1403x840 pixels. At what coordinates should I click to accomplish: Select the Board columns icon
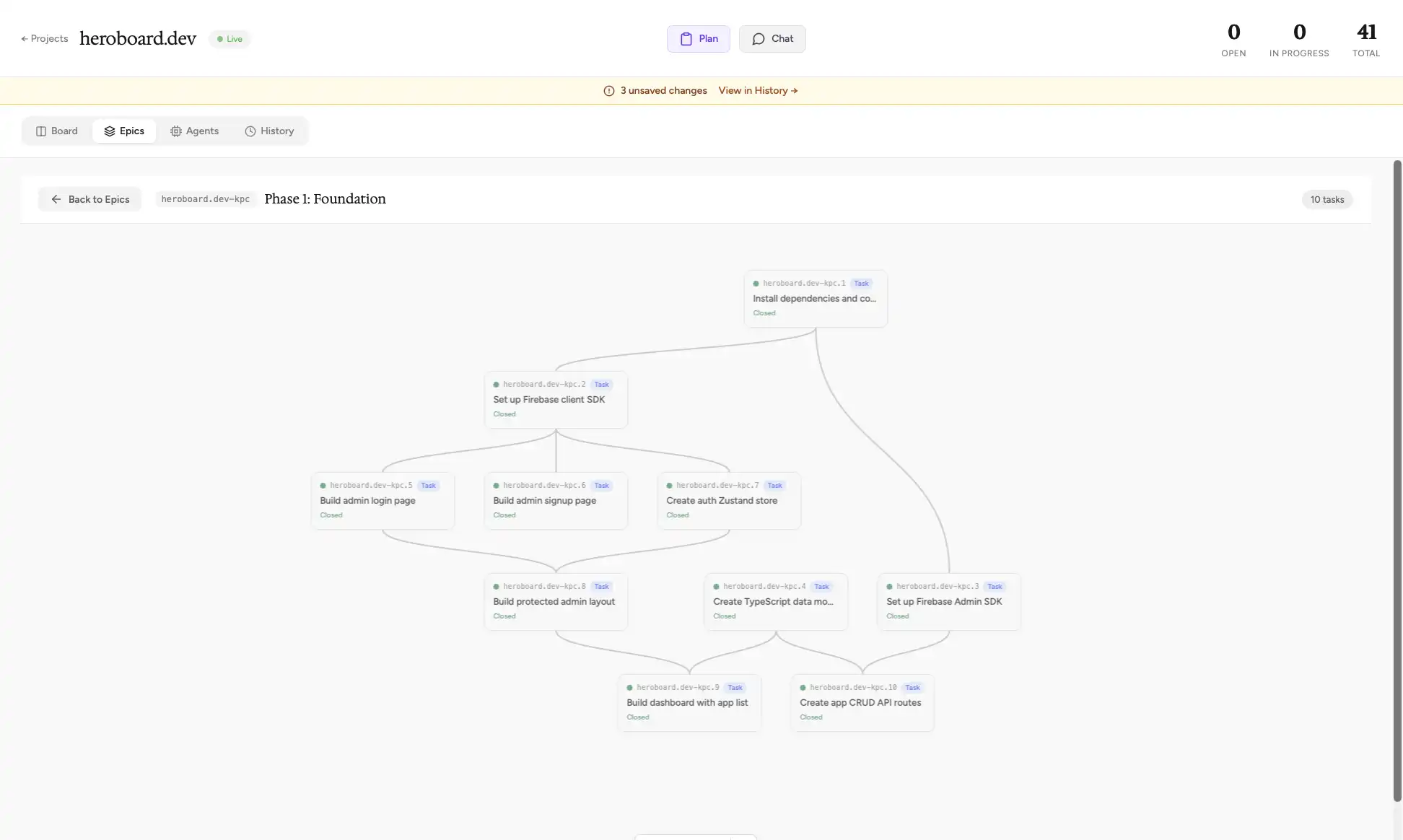41,131
